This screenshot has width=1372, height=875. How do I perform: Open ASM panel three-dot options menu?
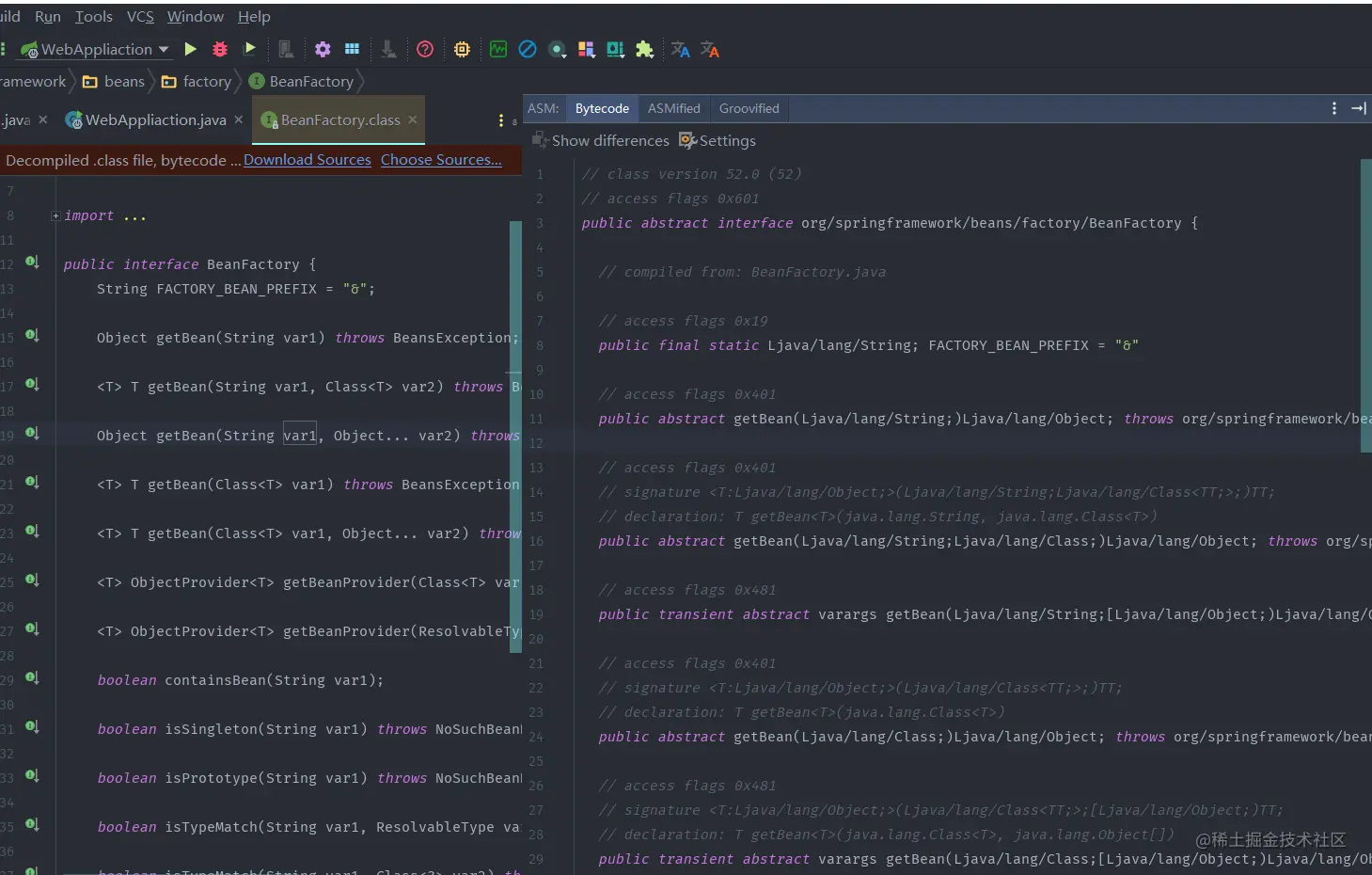(1334, 108)
